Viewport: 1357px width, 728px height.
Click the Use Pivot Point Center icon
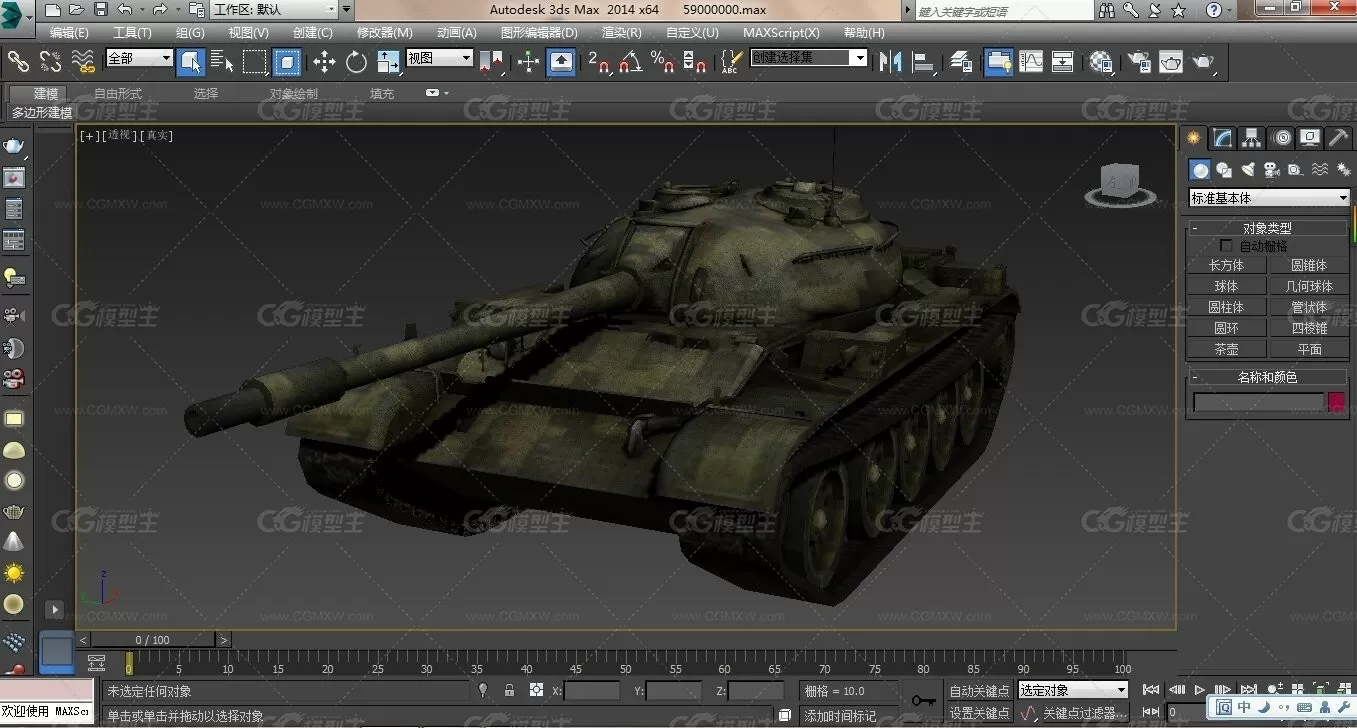(x=491, y=62)
